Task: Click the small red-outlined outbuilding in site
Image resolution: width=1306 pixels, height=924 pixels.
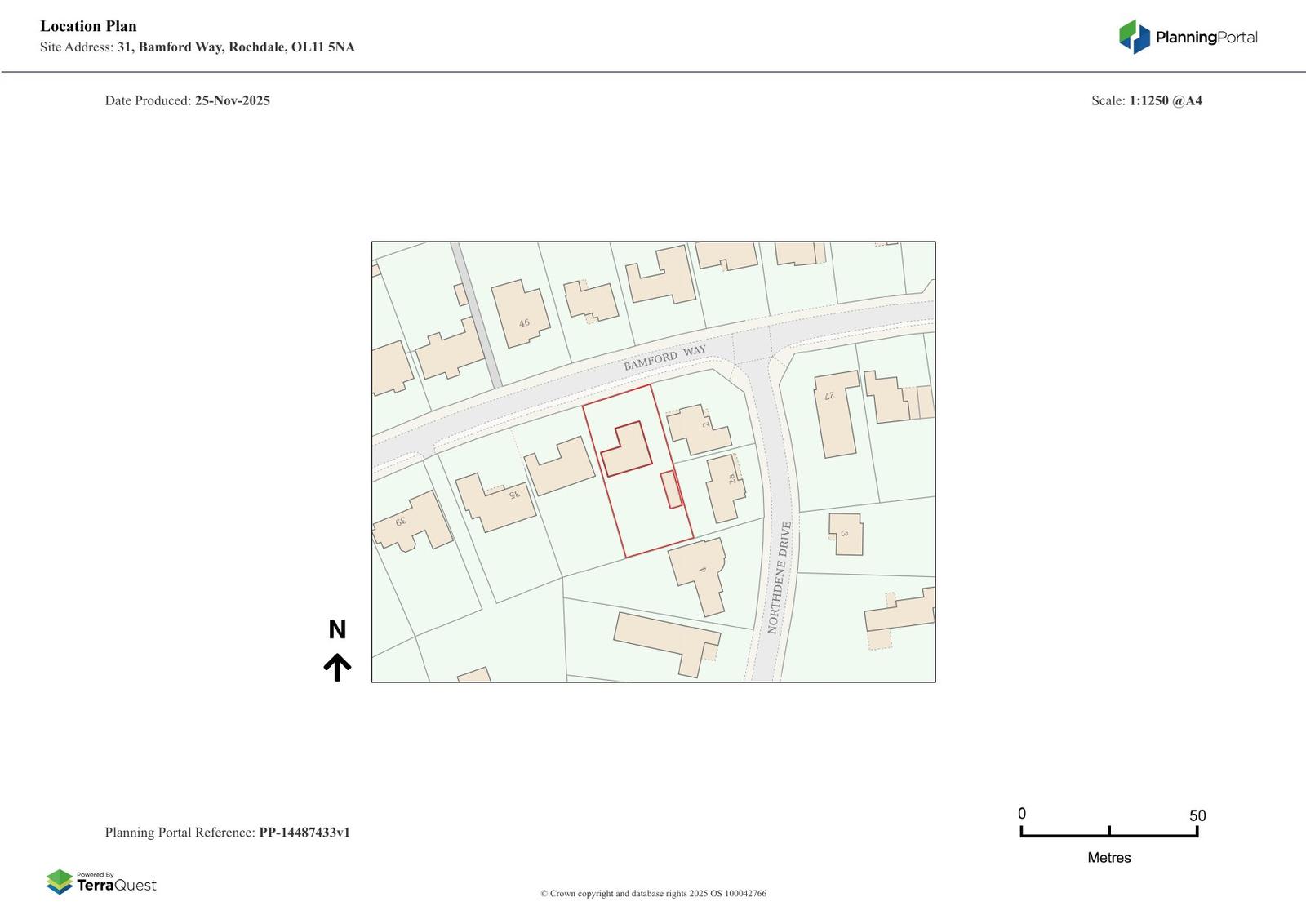Action: pyautogui.click(x=671, y=490)
